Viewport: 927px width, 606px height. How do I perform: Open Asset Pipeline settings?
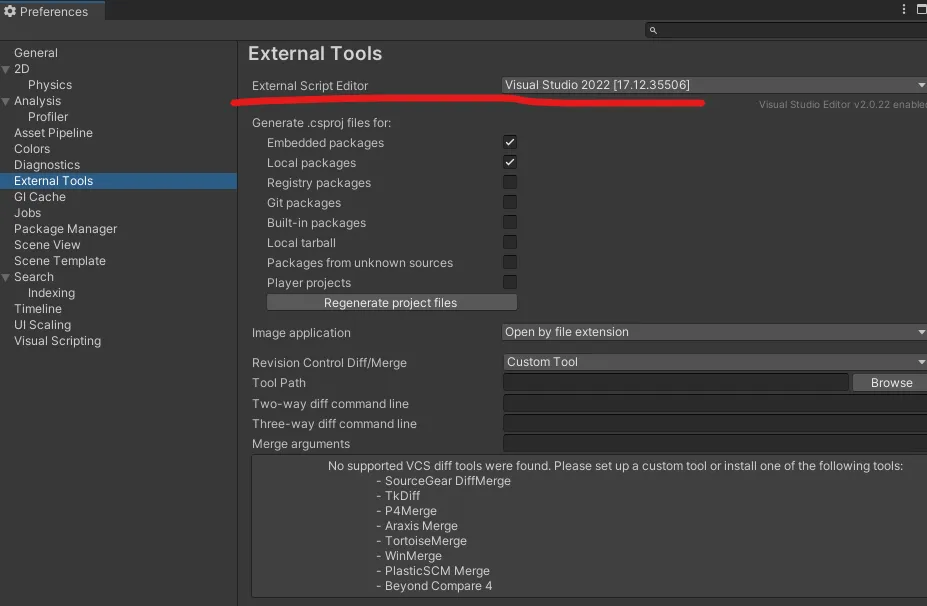click(53, 132)
